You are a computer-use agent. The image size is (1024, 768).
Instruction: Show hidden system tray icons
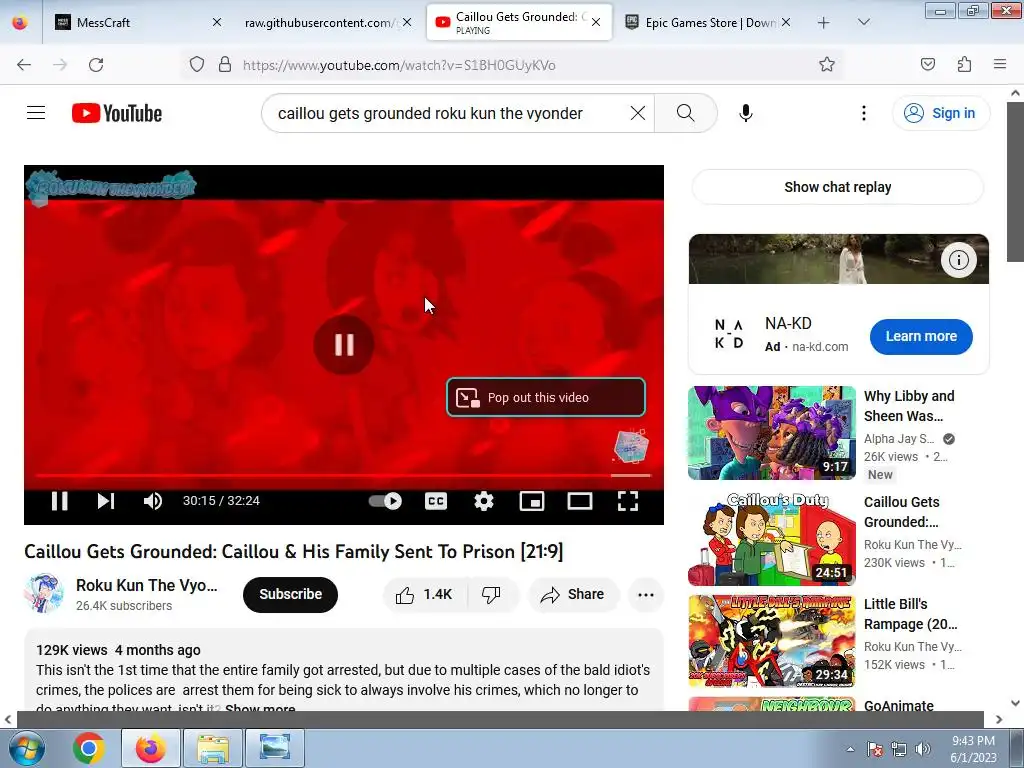(x=850, y=749)
